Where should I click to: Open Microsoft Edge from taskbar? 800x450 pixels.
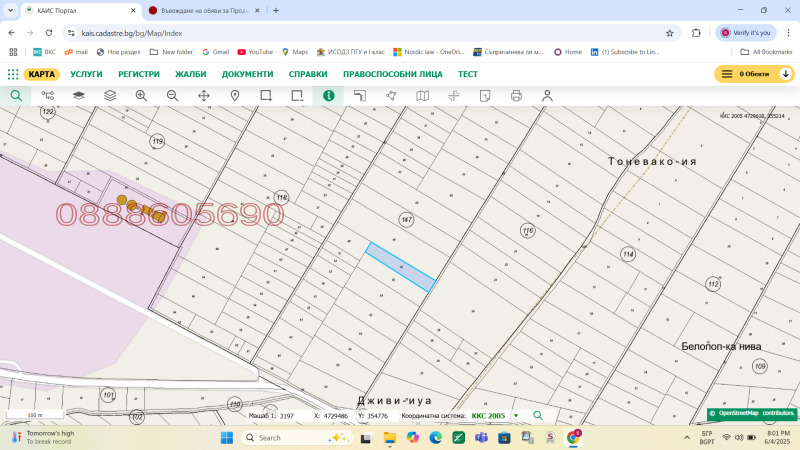pos(435,438)
